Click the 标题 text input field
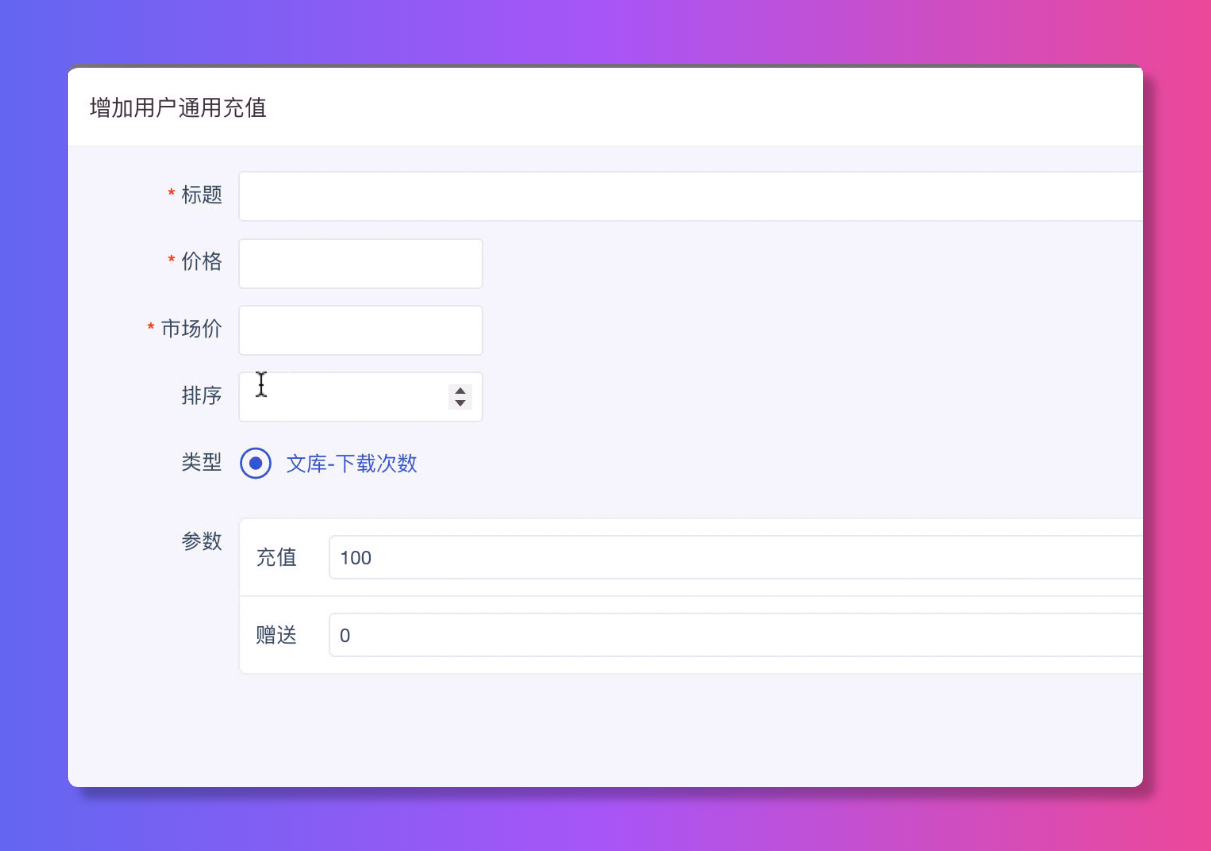 690,196
